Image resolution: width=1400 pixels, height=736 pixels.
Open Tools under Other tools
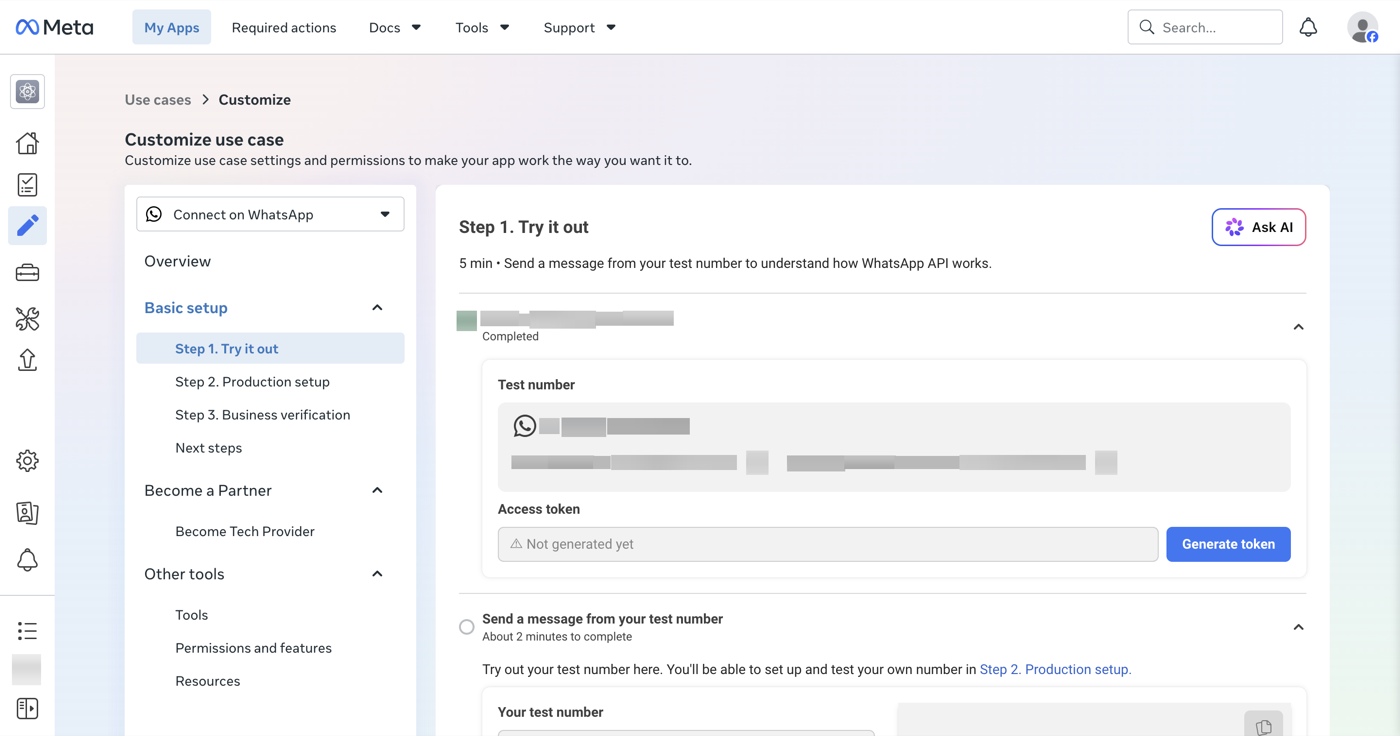pos(191,615)
